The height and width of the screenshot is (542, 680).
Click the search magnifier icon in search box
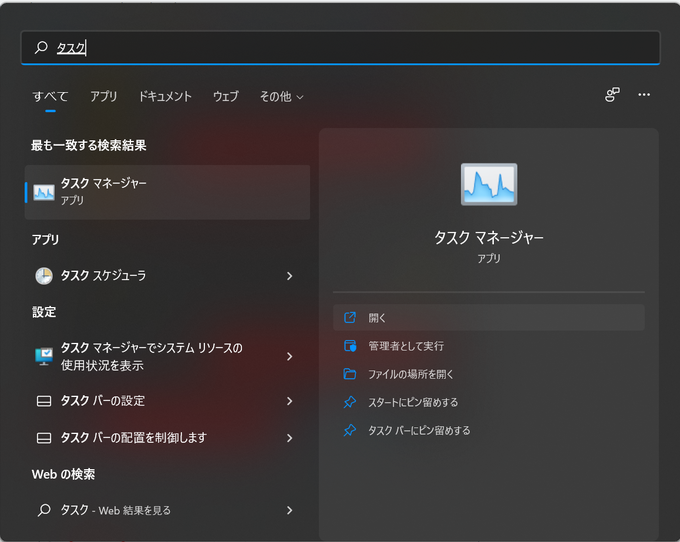(41, 47)
